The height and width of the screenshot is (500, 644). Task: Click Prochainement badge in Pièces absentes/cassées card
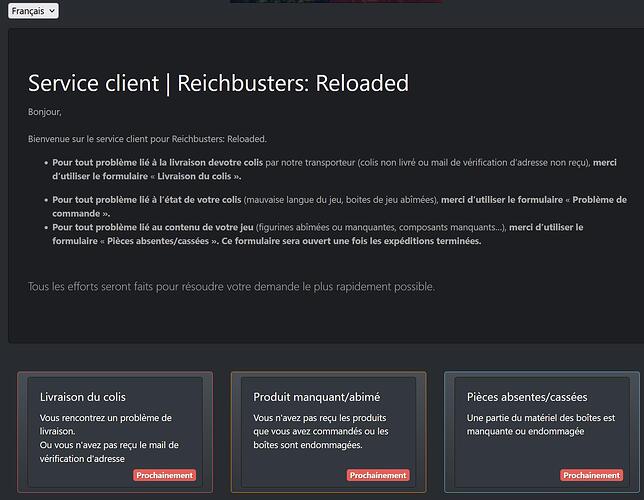[591, 475]
